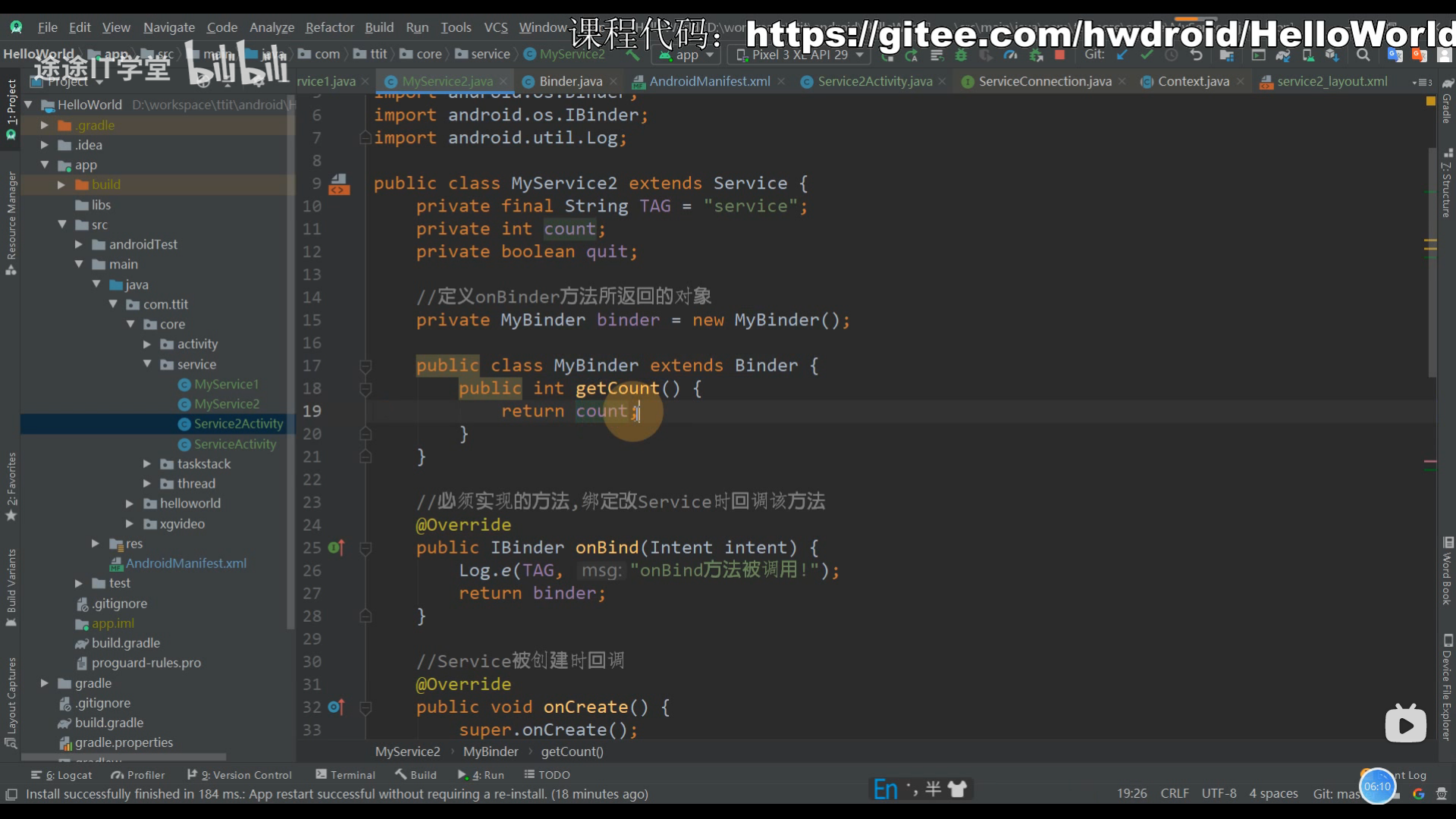The image size is (1456, 819).
Task: Toggle the Resource Manager side panel
Action: pyautogui.click(x=11, y=224)
